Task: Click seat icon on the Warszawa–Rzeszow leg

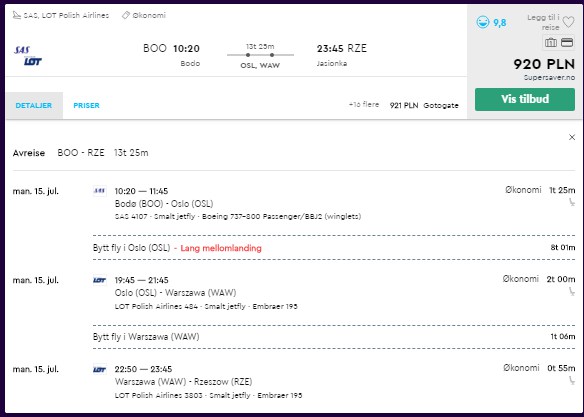Action: click(572, 381)
